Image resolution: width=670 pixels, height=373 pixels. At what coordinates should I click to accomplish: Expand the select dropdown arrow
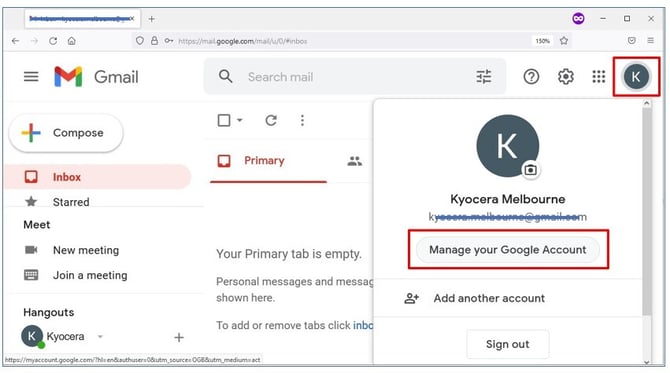(240, 120)
